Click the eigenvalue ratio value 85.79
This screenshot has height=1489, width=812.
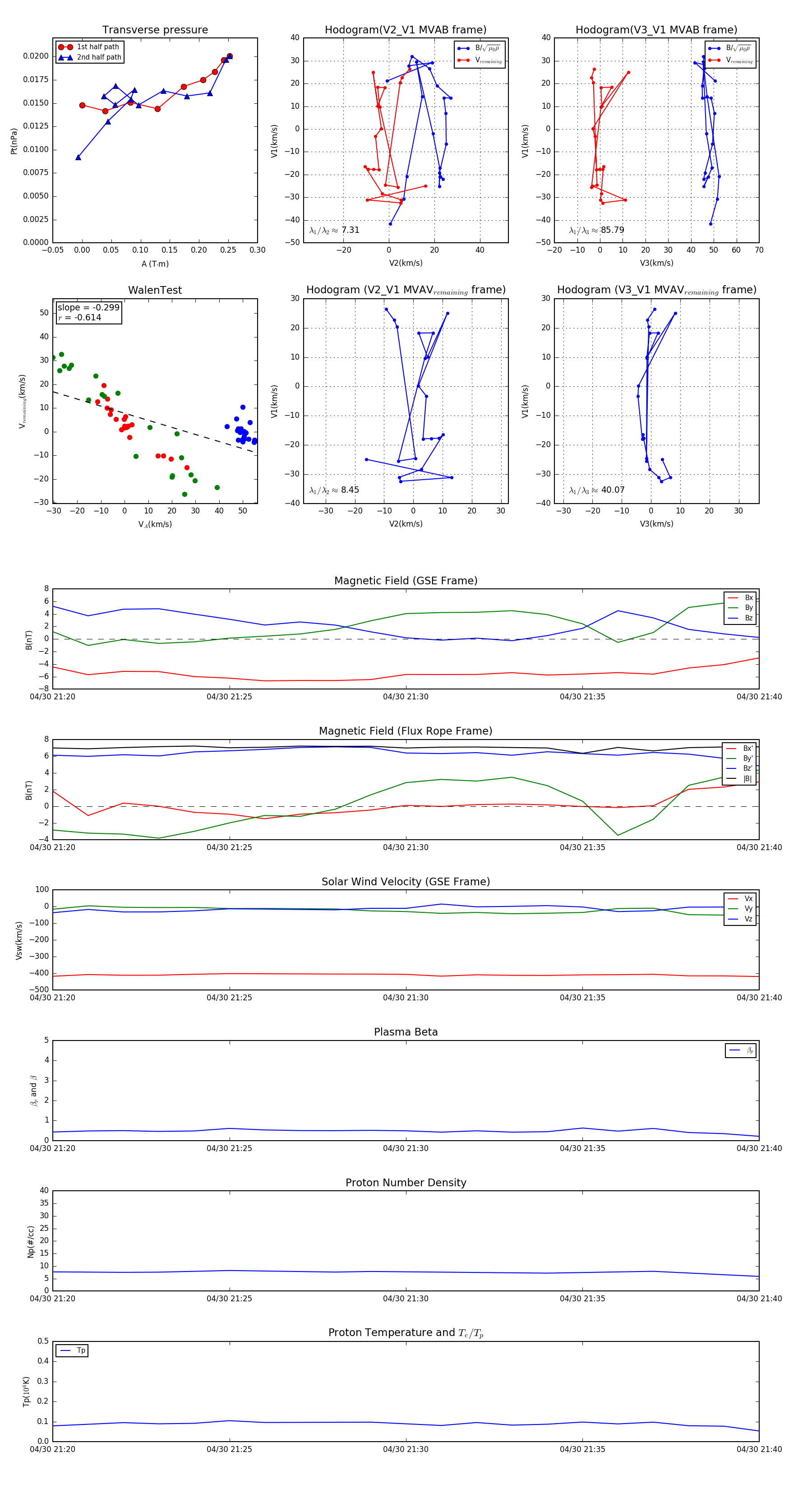[x=613, y=230]
